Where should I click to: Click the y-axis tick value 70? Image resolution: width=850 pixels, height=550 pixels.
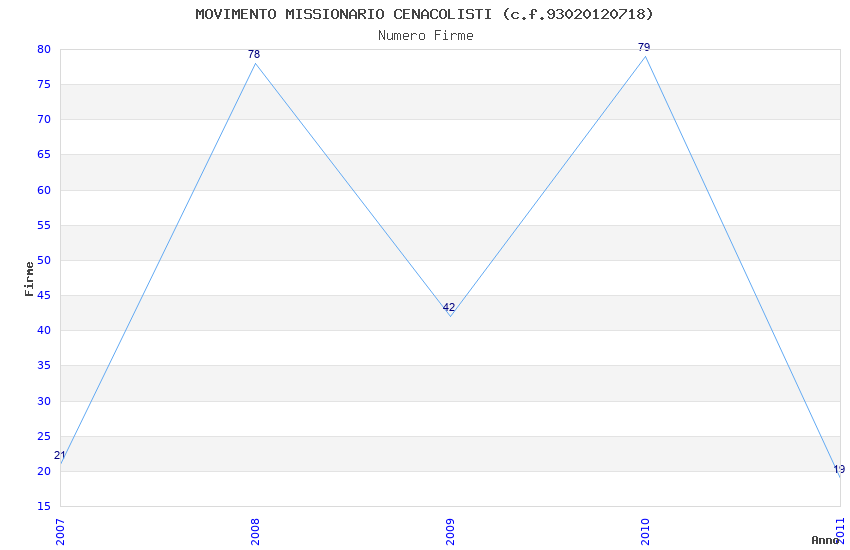(44, 120)
